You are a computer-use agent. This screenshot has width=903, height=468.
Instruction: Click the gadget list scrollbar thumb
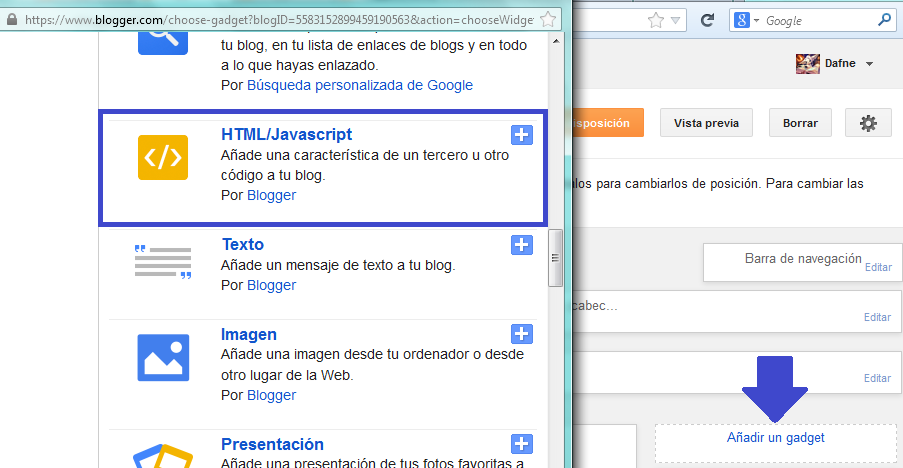point(555,258)
